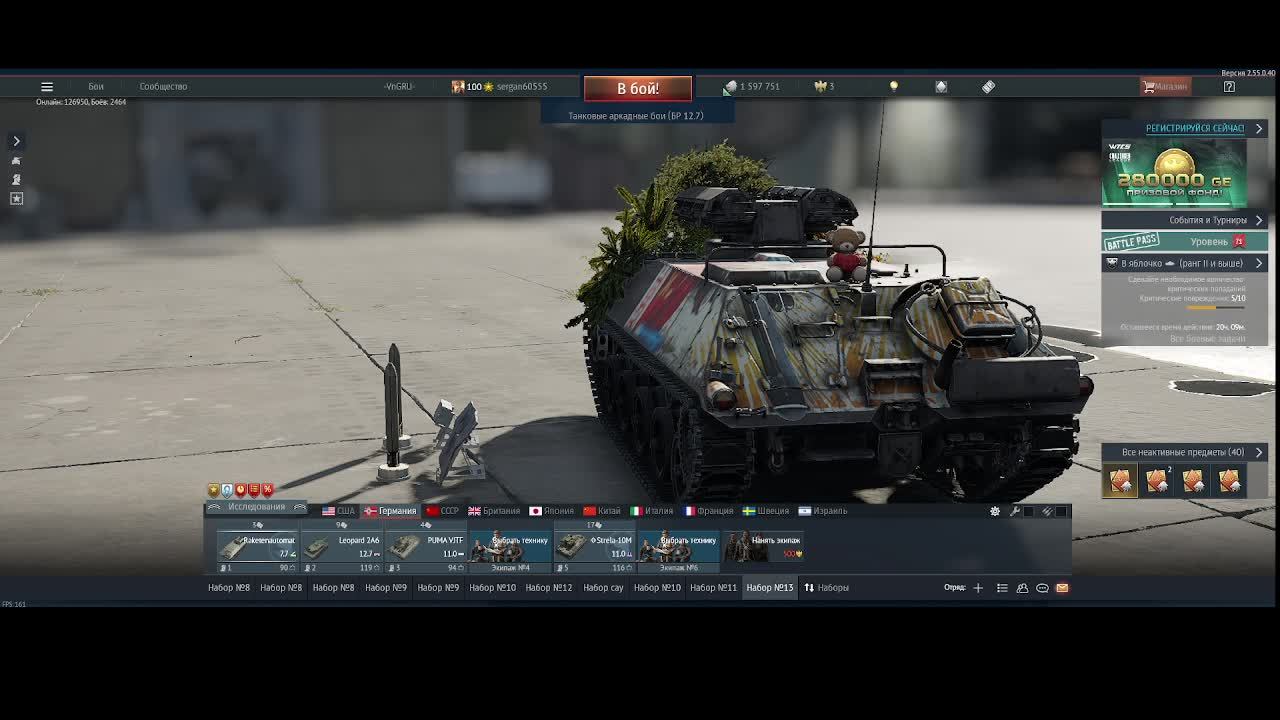Click Golden Eagles balance icon
Screen dimensions: 1280x720
tap(821, 87)
